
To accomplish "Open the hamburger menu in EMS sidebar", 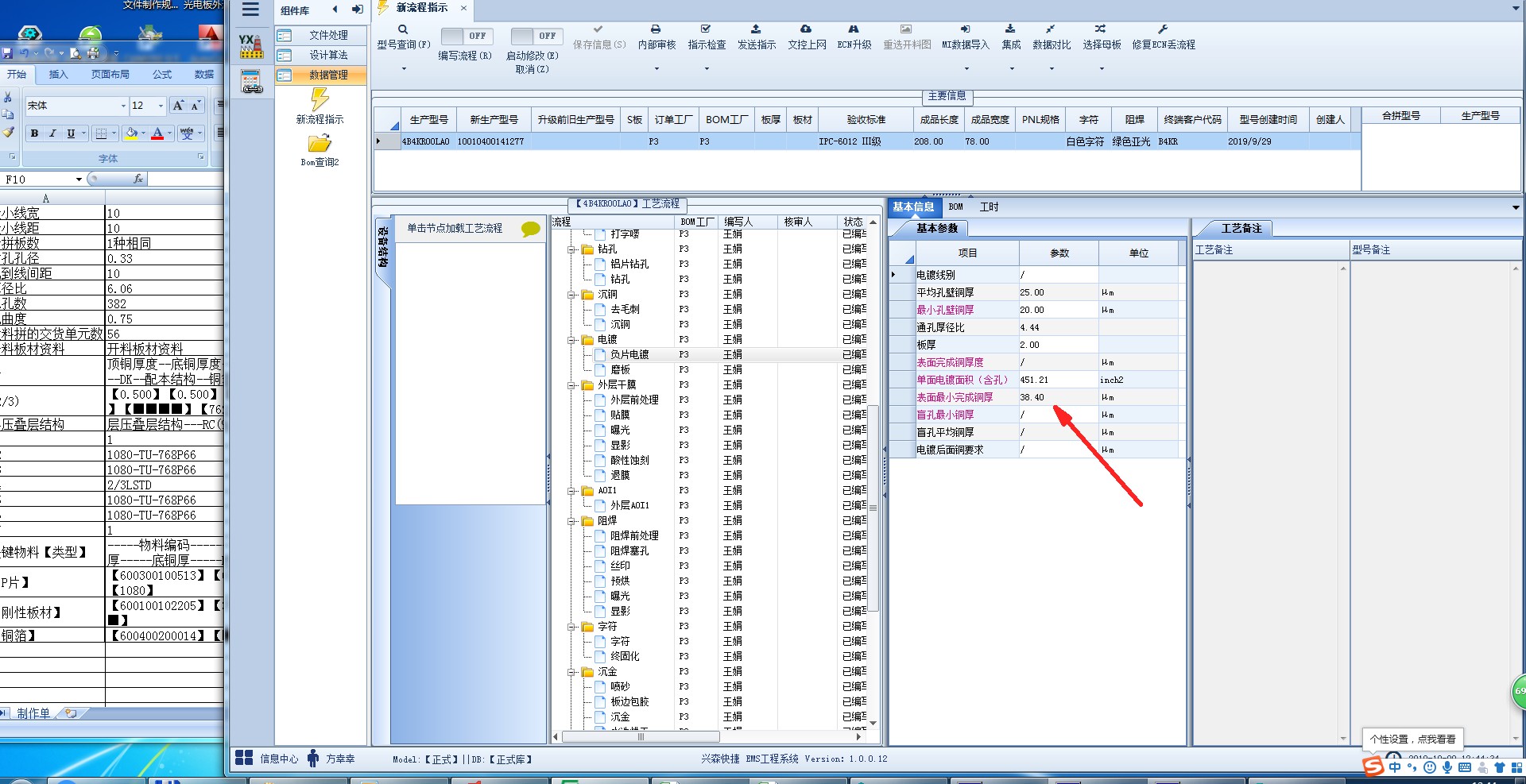I will (x=250, y=10).
